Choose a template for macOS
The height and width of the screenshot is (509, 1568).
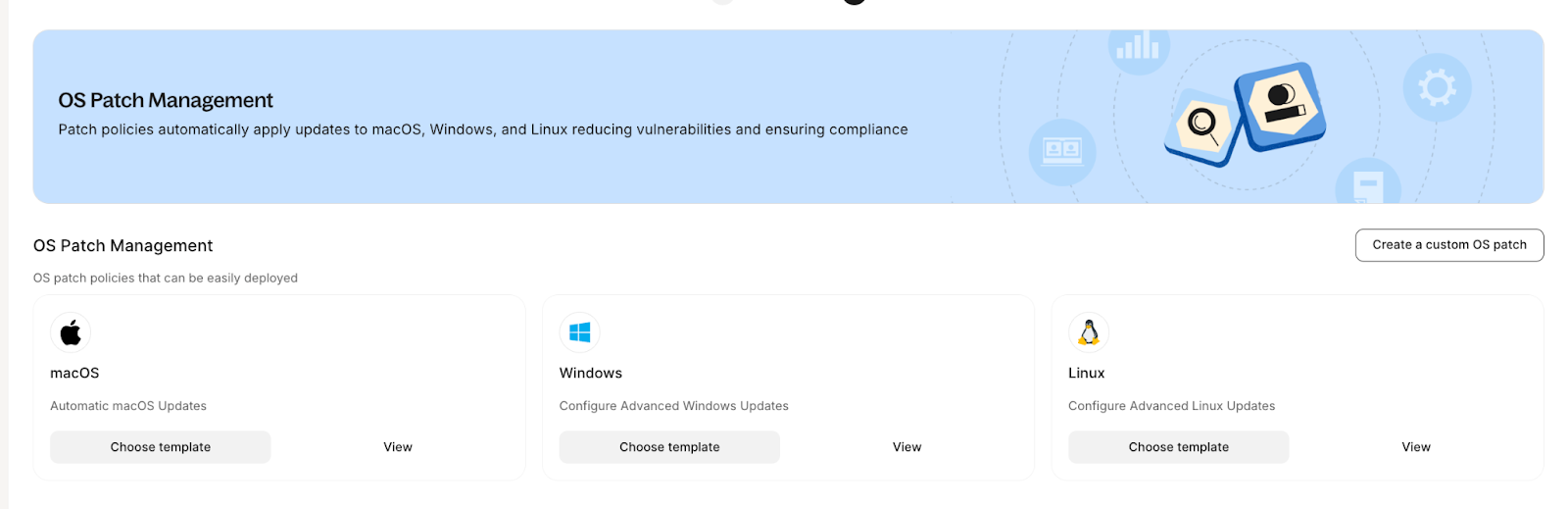(161, 447)
